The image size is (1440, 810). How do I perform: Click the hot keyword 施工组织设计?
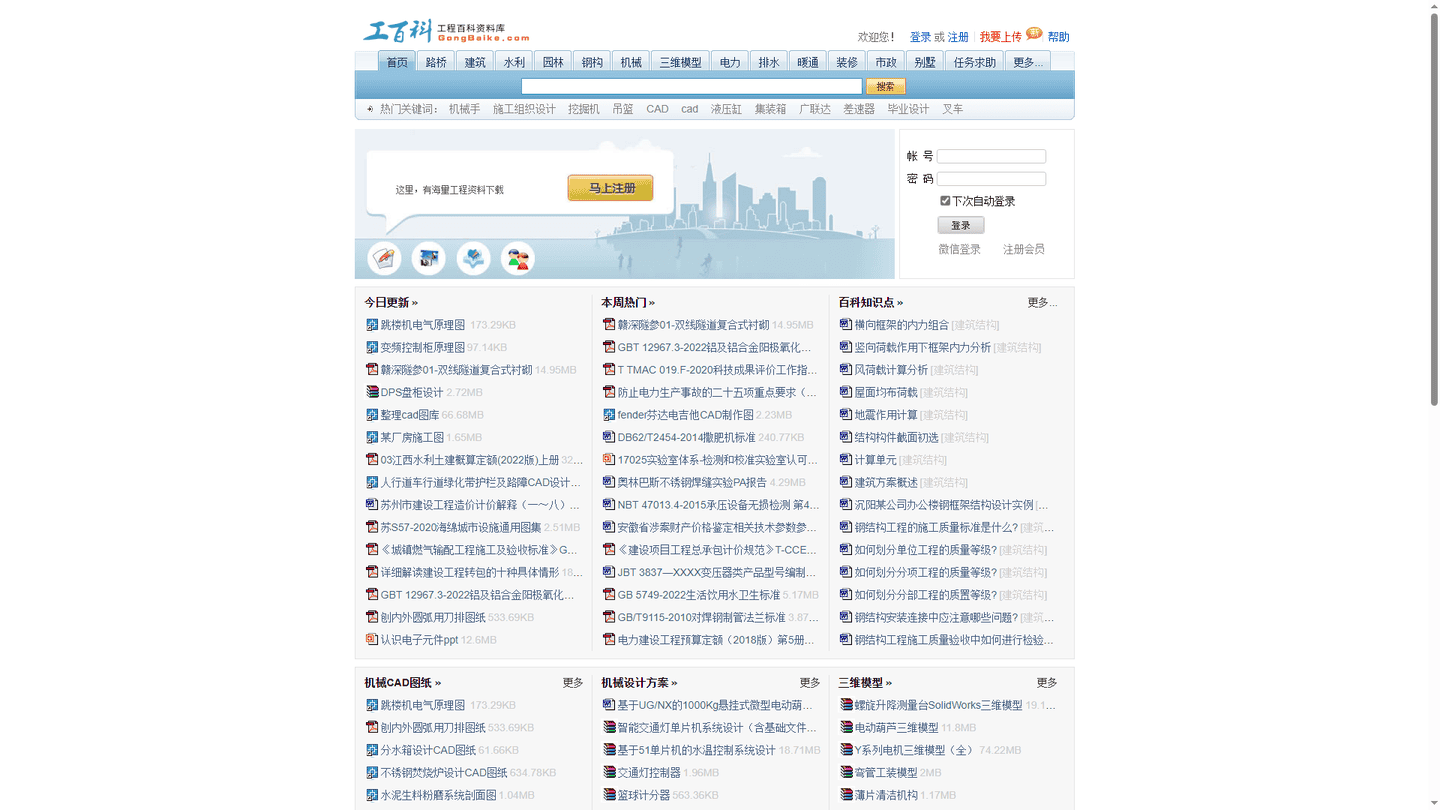(524, 109)
